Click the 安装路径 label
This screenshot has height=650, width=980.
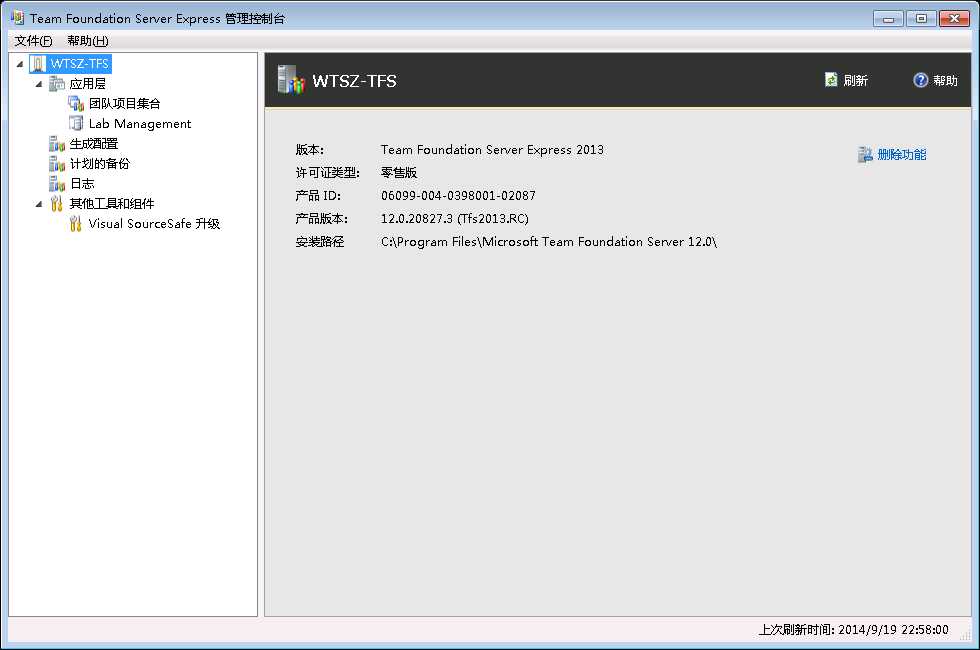tap(319, 242)
